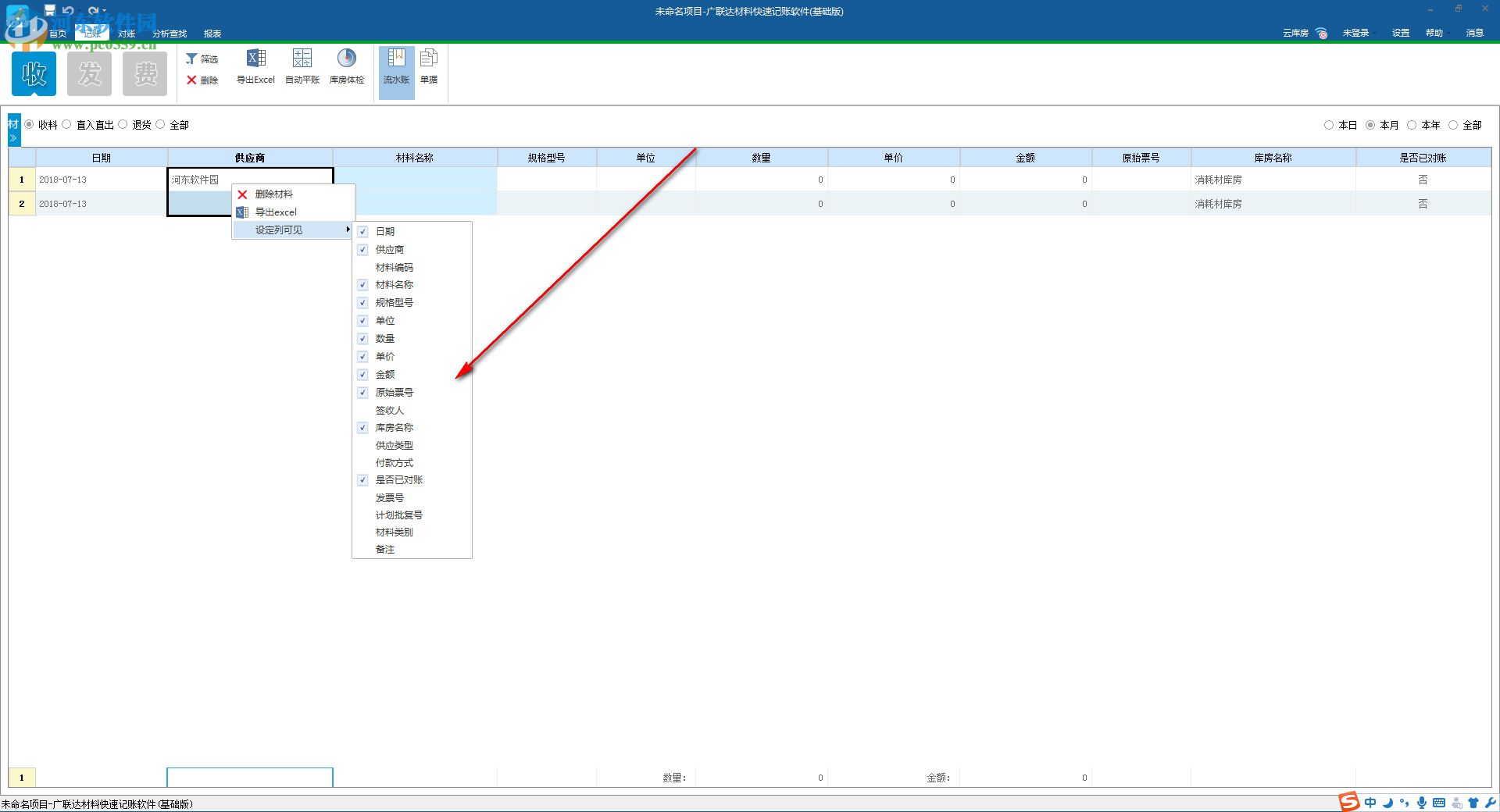1500x812 pixels.
Task: Click the 发 (issue materials) tile
Action: (x=89, y=74)
